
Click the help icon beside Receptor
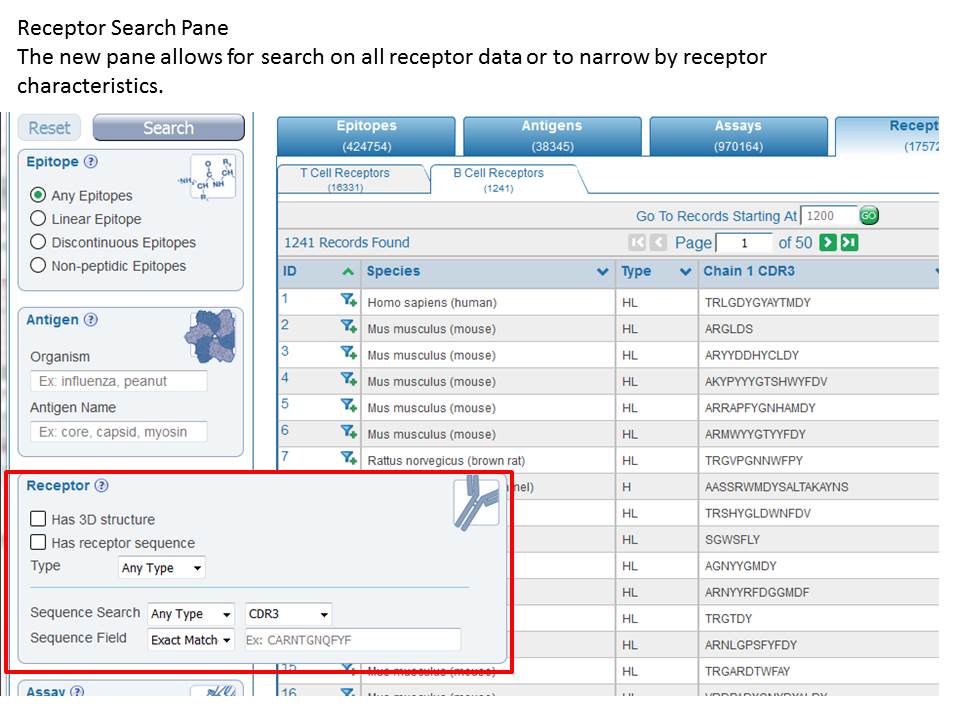click(101, 486)
